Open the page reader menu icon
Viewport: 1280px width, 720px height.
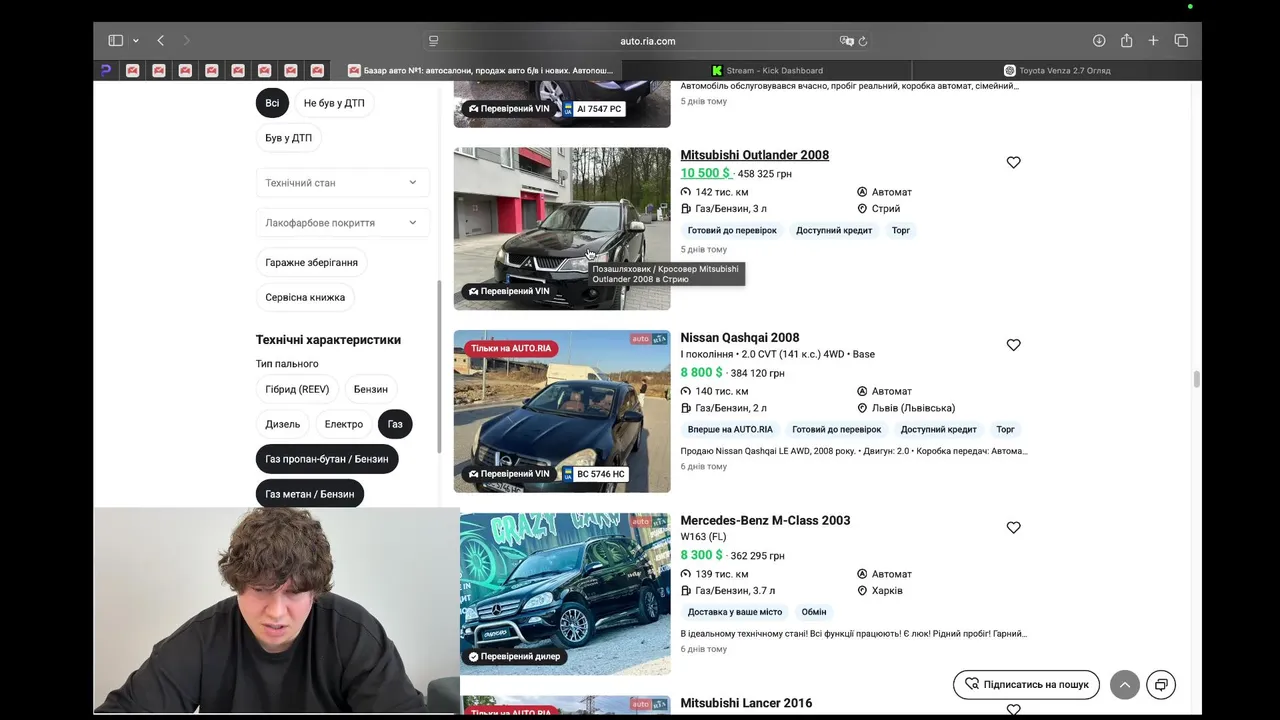click(434, 41)
